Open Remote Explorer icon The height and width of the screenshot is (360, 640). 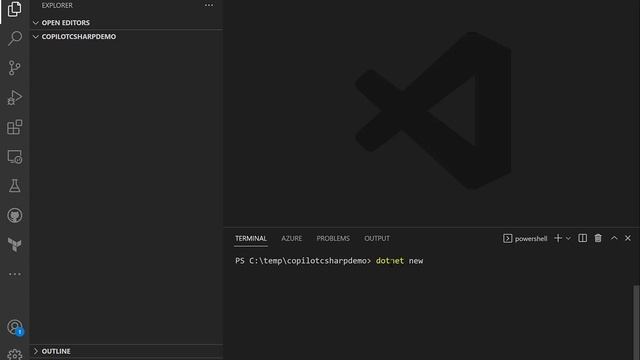pos(15,157)
